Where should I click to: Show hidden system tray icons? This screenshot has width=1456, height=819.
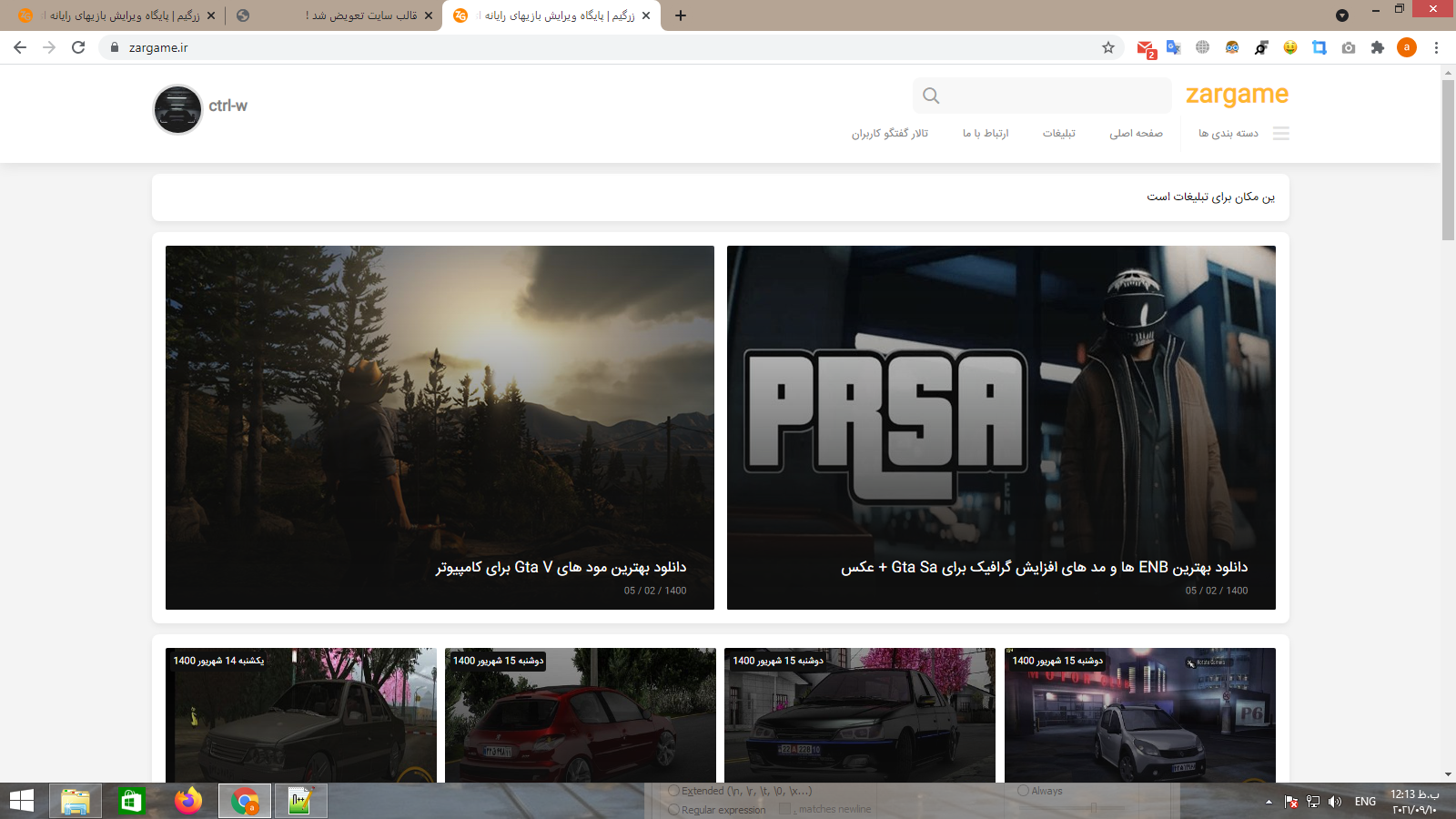point(1269,802)
